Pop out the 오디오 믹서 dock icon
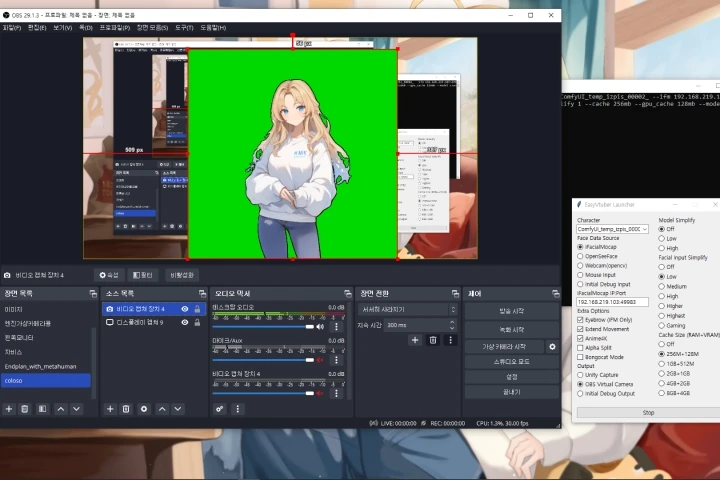The width and height of the screenshot is (720, 480). click(x=348, y=294)
